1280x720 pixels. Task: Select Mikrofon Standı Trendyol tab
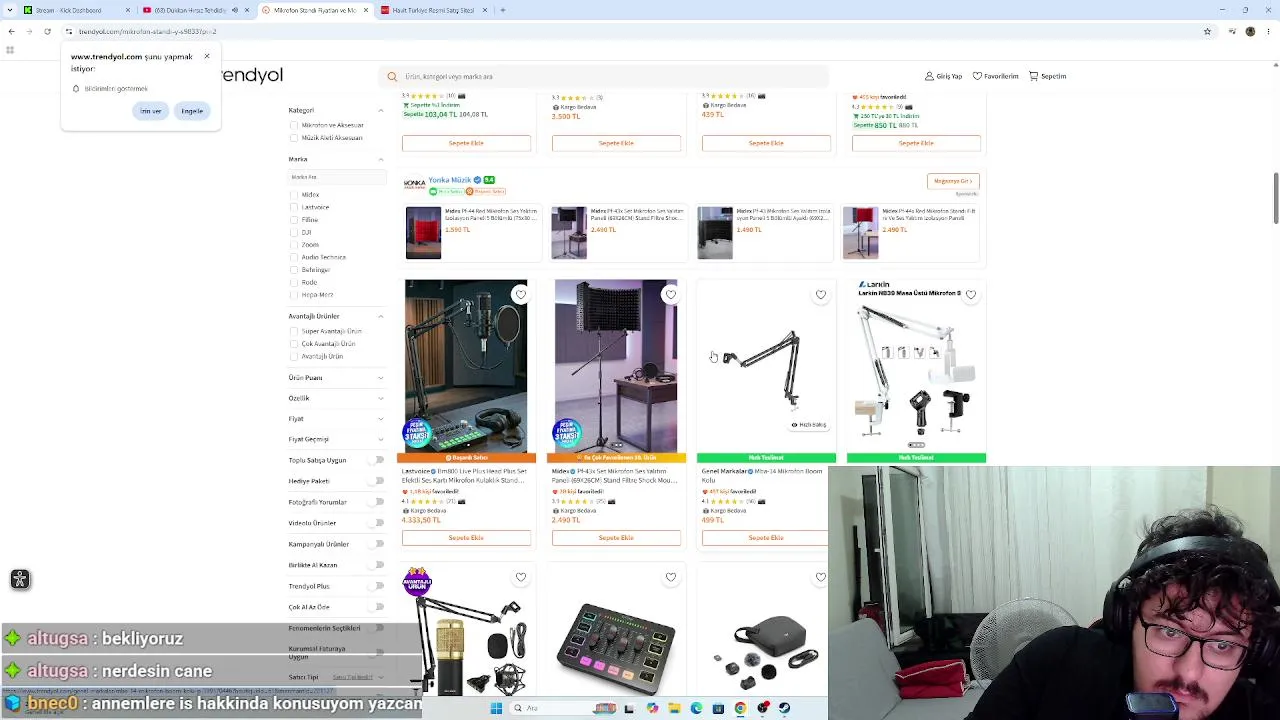click(x=315, y=10)
